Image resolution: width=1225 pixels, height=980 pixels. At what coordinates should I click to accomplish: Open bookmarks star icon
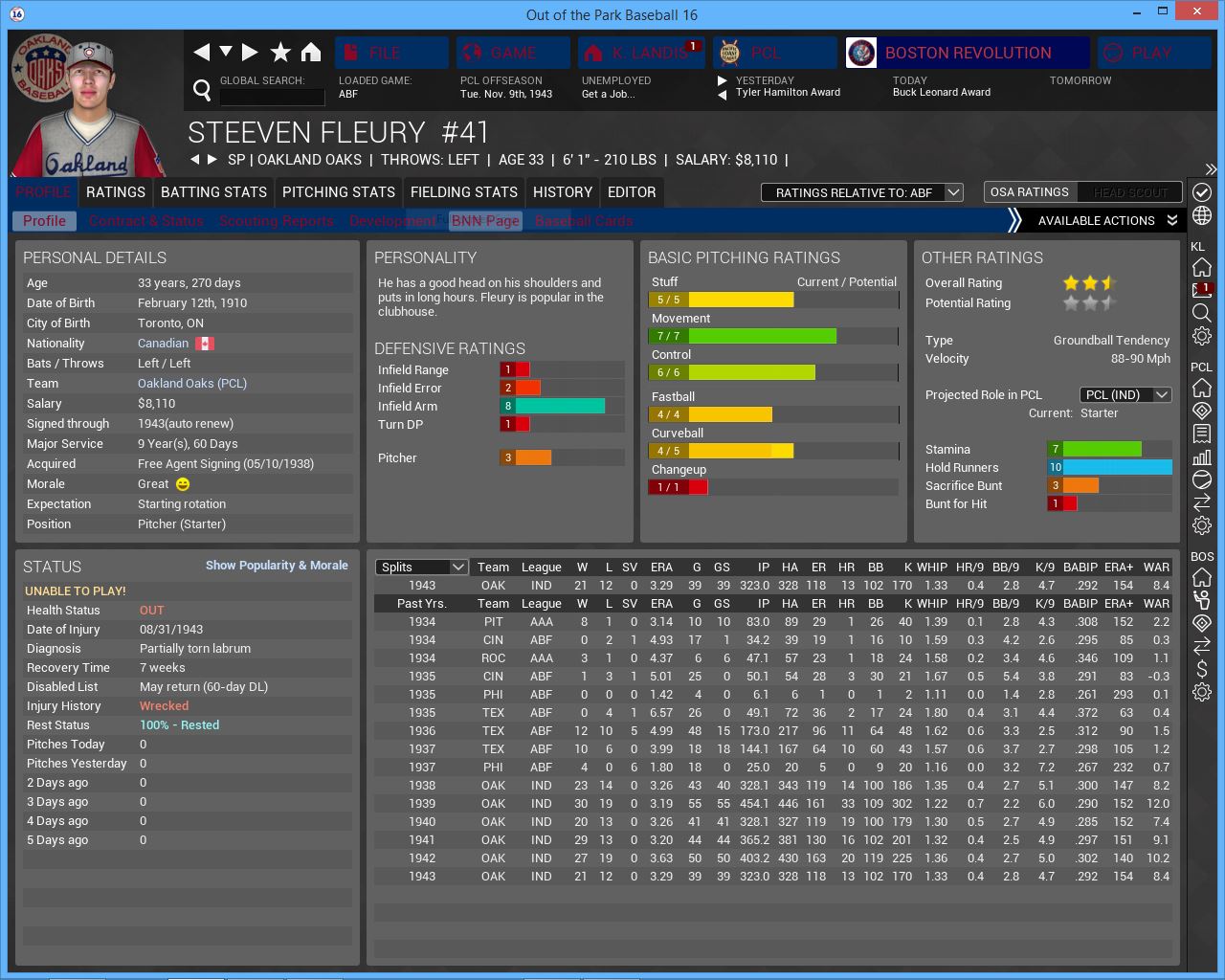click(280, 52)
